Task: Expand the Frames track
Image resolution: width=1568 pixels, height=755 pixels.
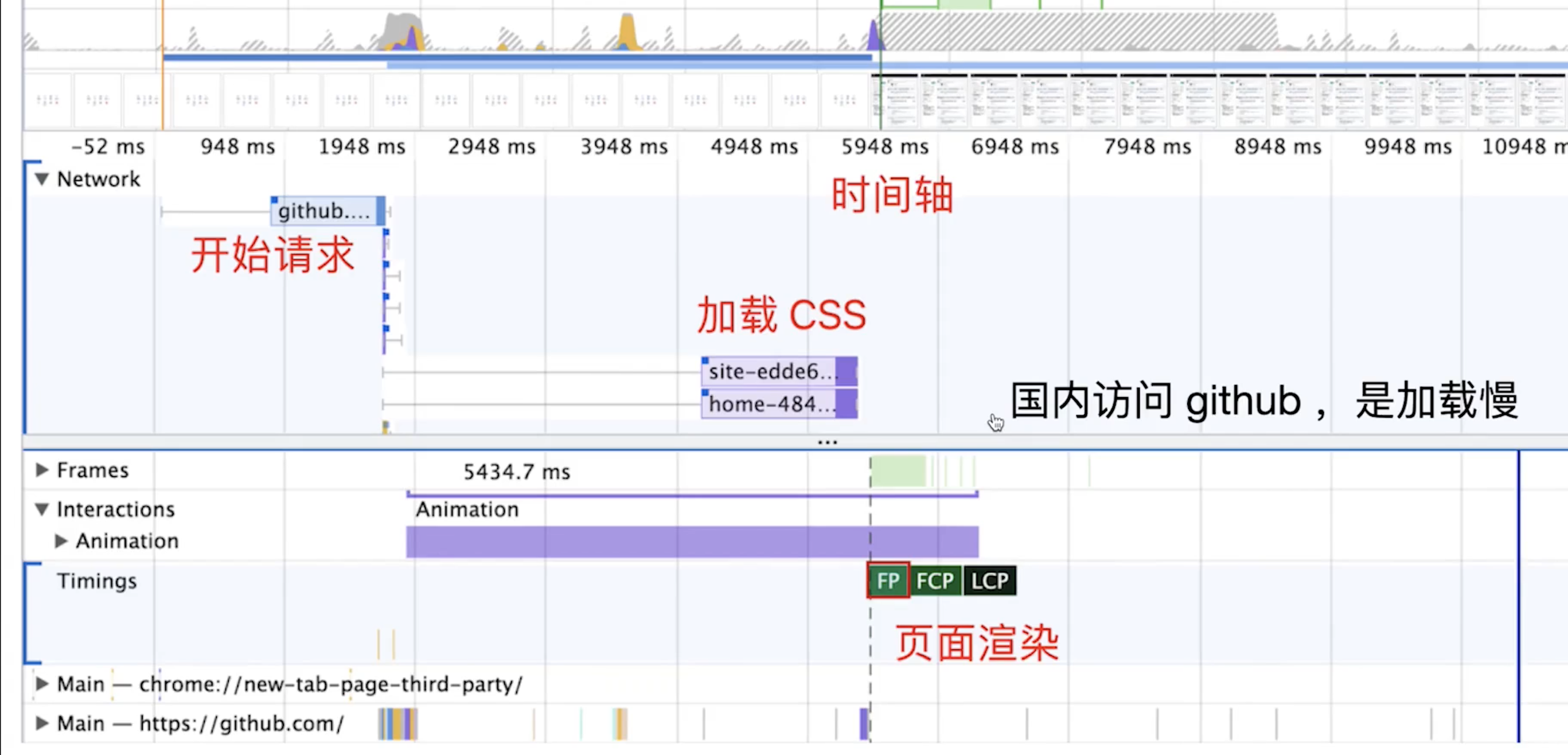Action: pos(41,470)
